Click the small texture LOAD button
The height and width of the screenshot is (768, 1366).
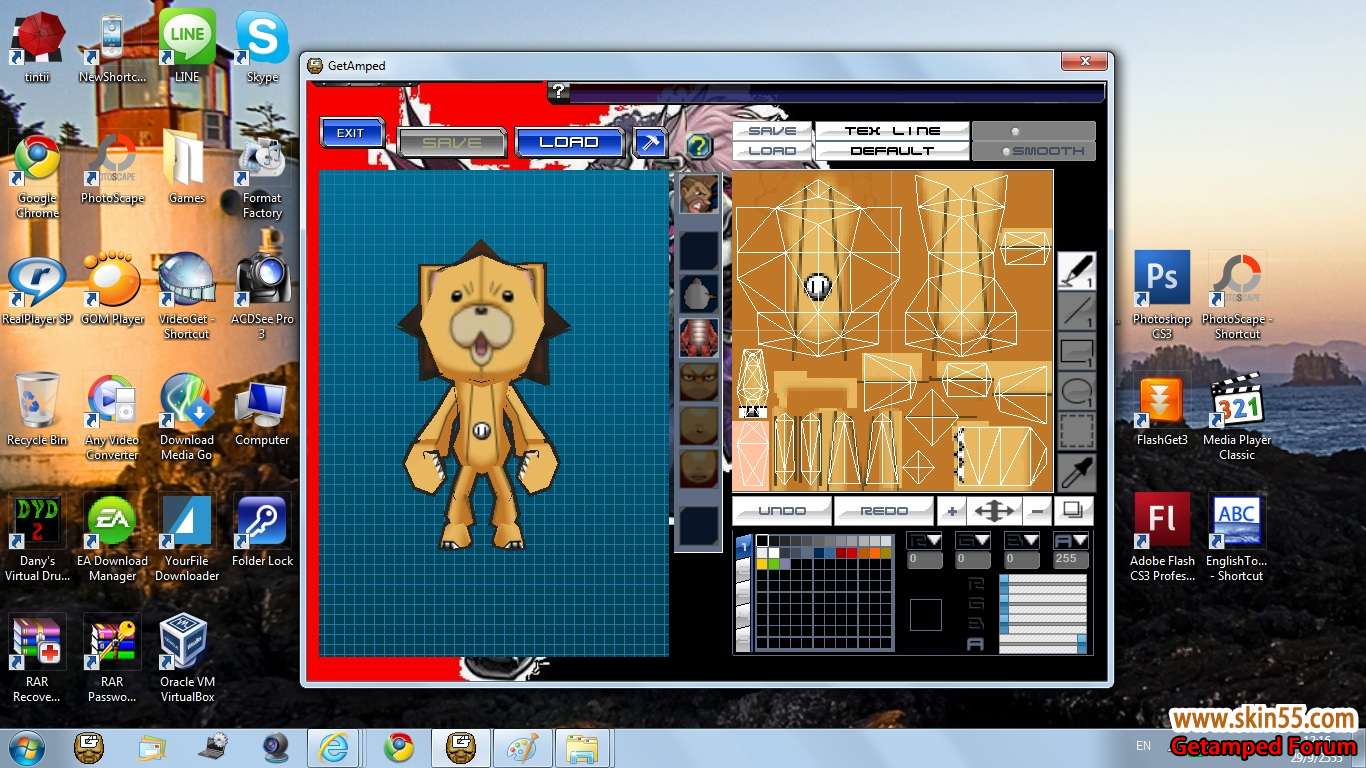pyautogui.click(x=772, y=151)
